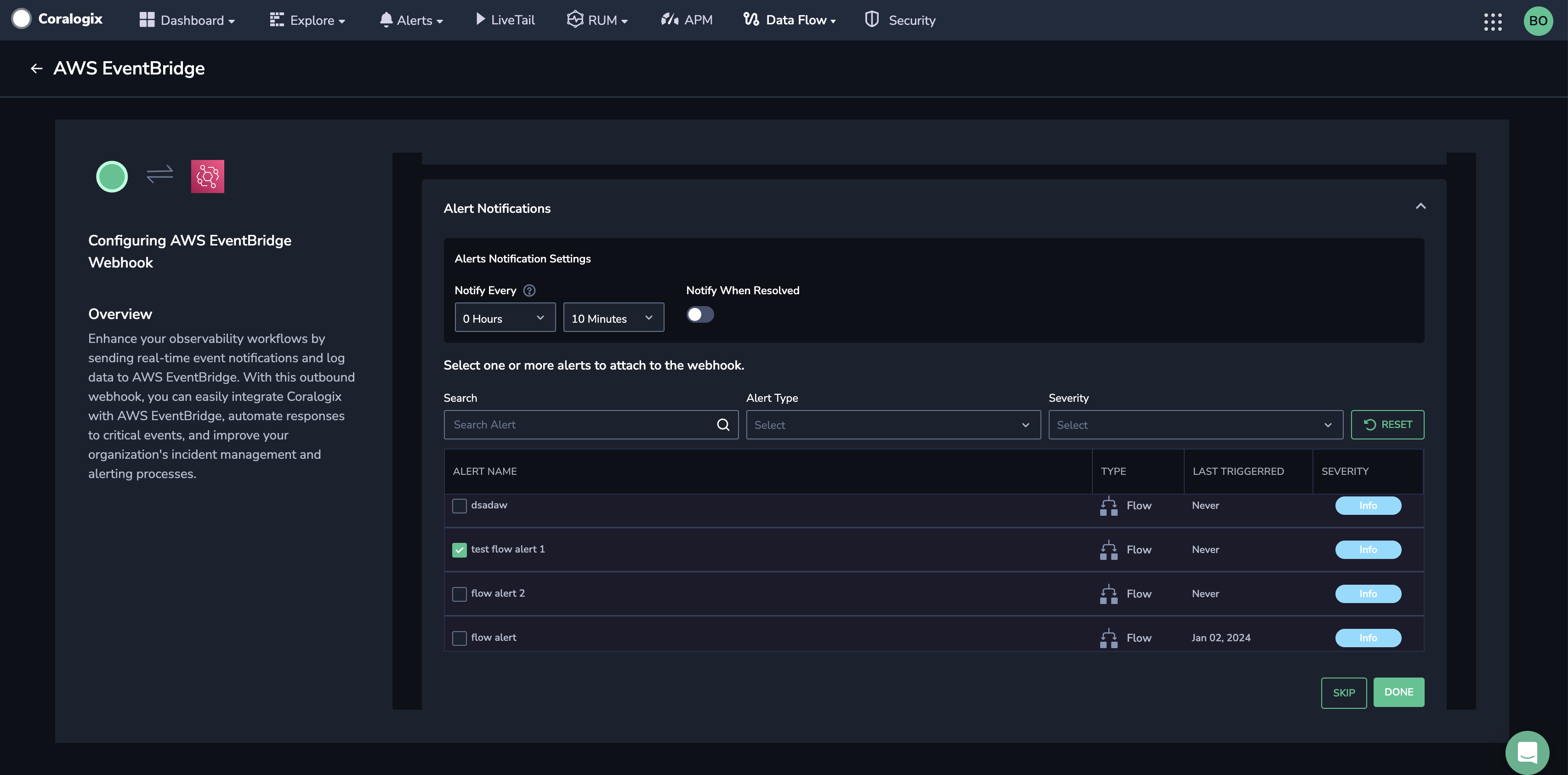
Task: Open the chat support bubble
Action: [1527, 752]
